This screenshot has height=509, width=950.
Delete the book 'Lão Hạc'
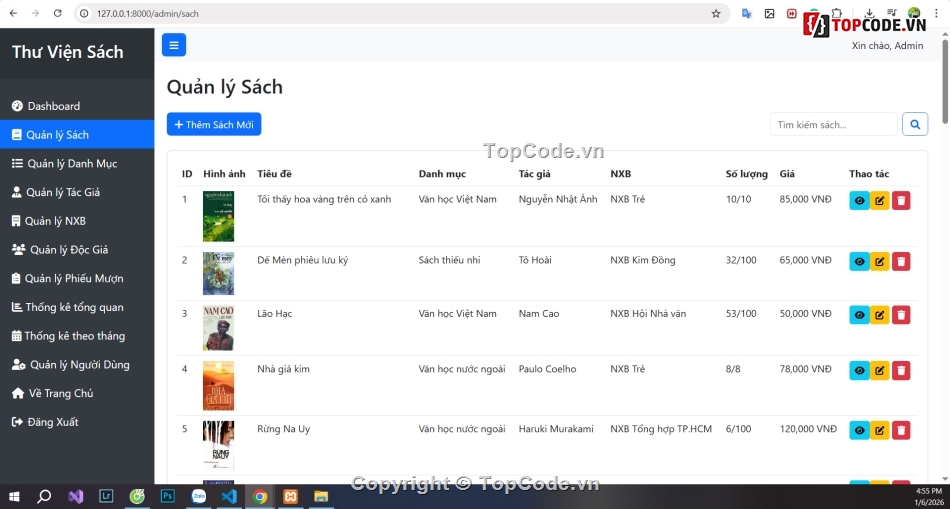click(x=901, y=315)
